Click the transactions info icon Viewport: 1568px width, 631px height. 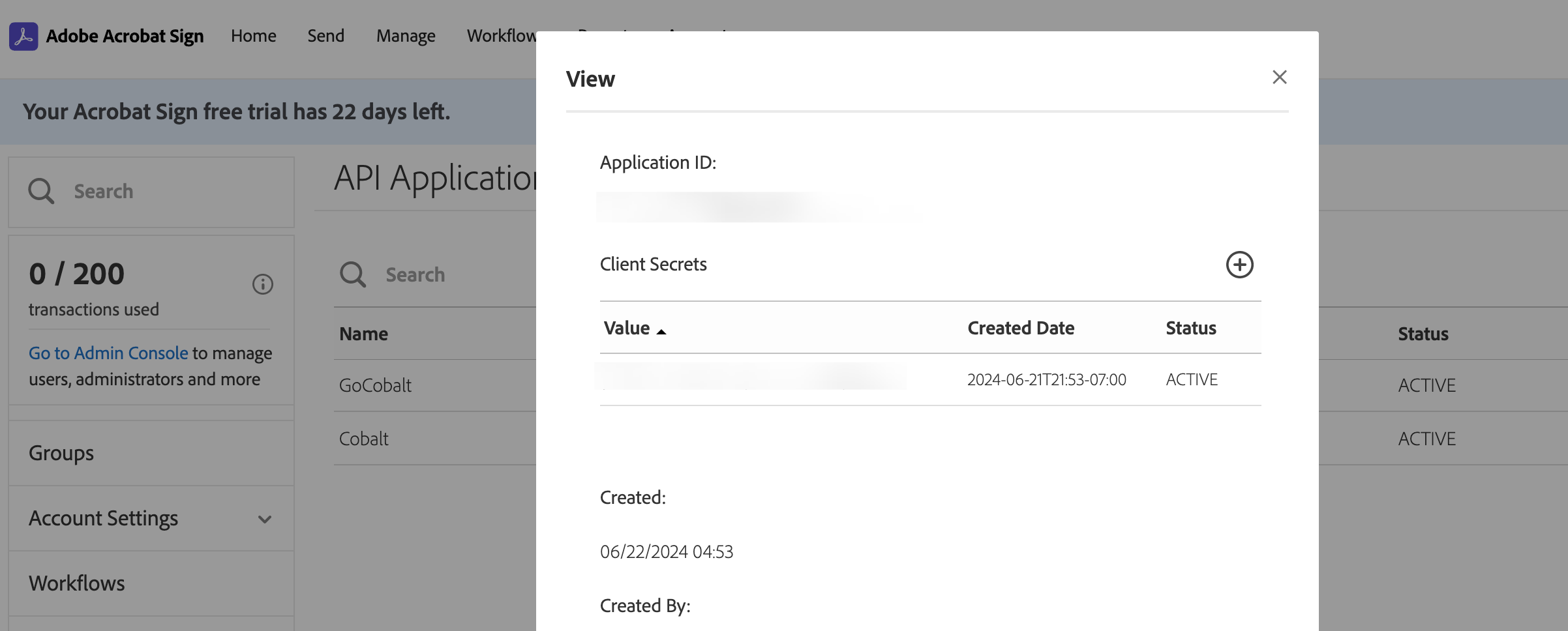click(263, 284)
